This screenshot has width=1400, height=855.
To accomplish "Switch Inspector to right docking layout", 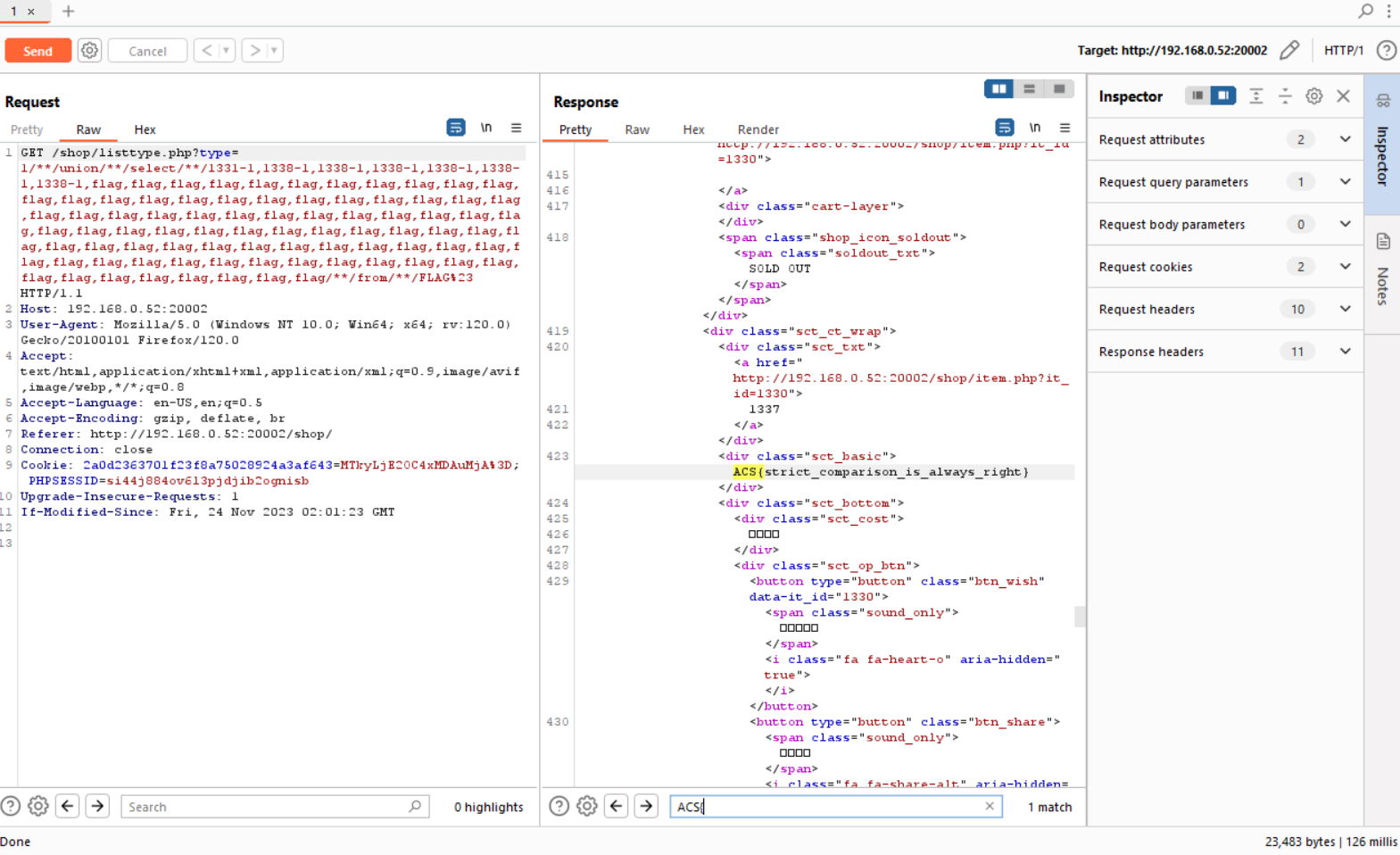I will click(1223, 95).
